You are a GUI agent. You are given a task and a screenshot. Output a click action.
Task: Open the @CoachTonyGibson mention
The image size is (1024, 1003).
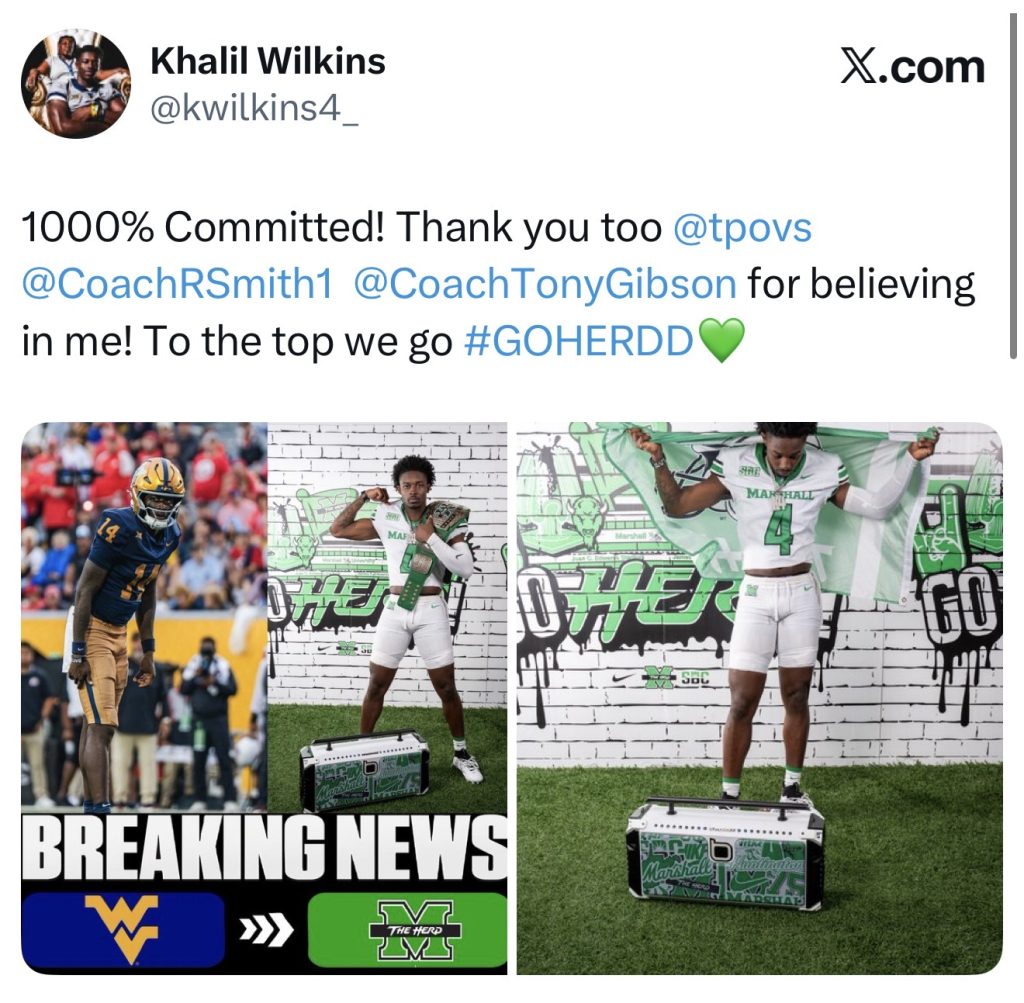[x=545, y=284]
